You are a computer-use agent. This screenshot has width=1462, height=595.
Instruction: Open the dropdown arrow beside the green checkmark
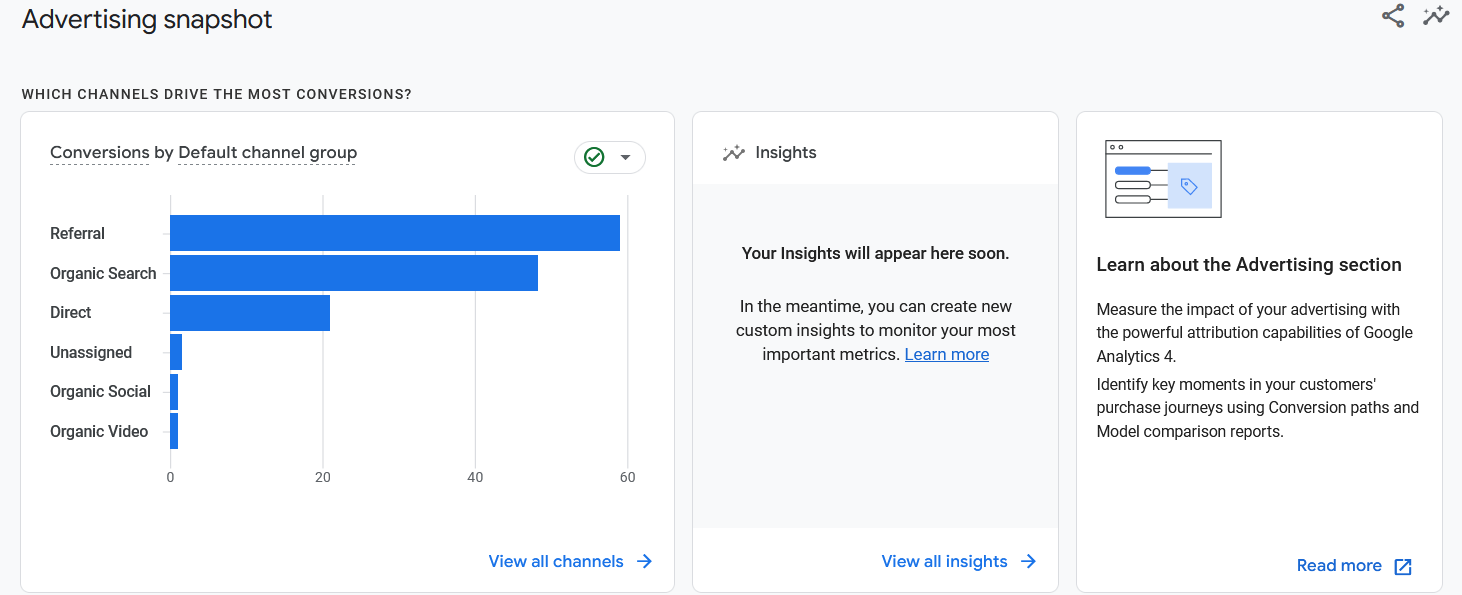626,157
